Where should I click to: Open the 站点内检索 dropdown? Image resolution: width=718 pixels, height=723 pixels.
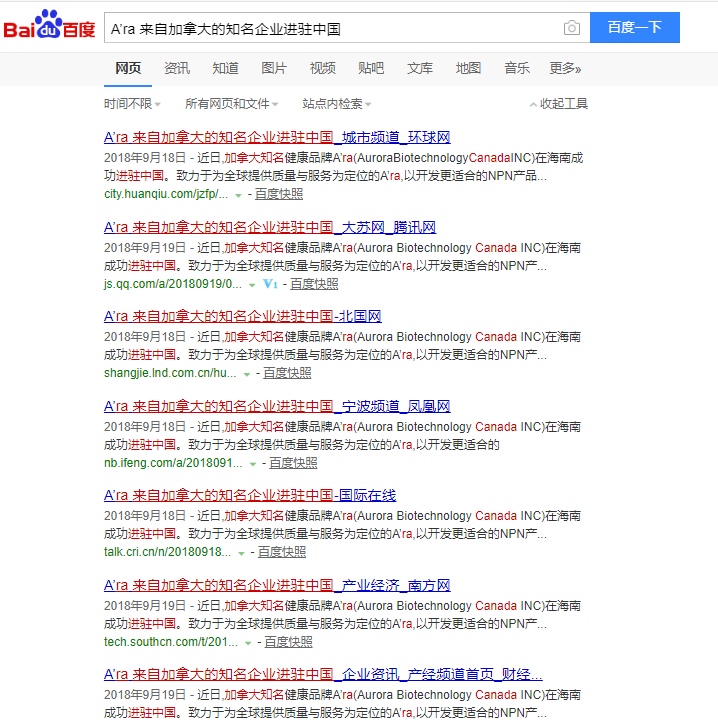point(337,104)
